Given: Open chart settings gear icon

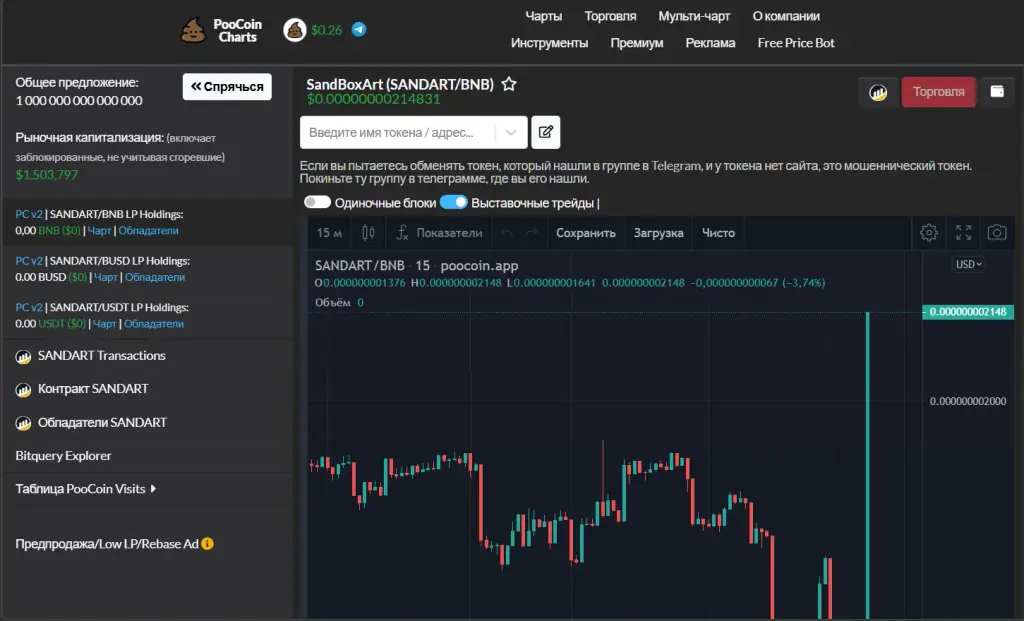Looking at the screenshot, I should (929, 232).
